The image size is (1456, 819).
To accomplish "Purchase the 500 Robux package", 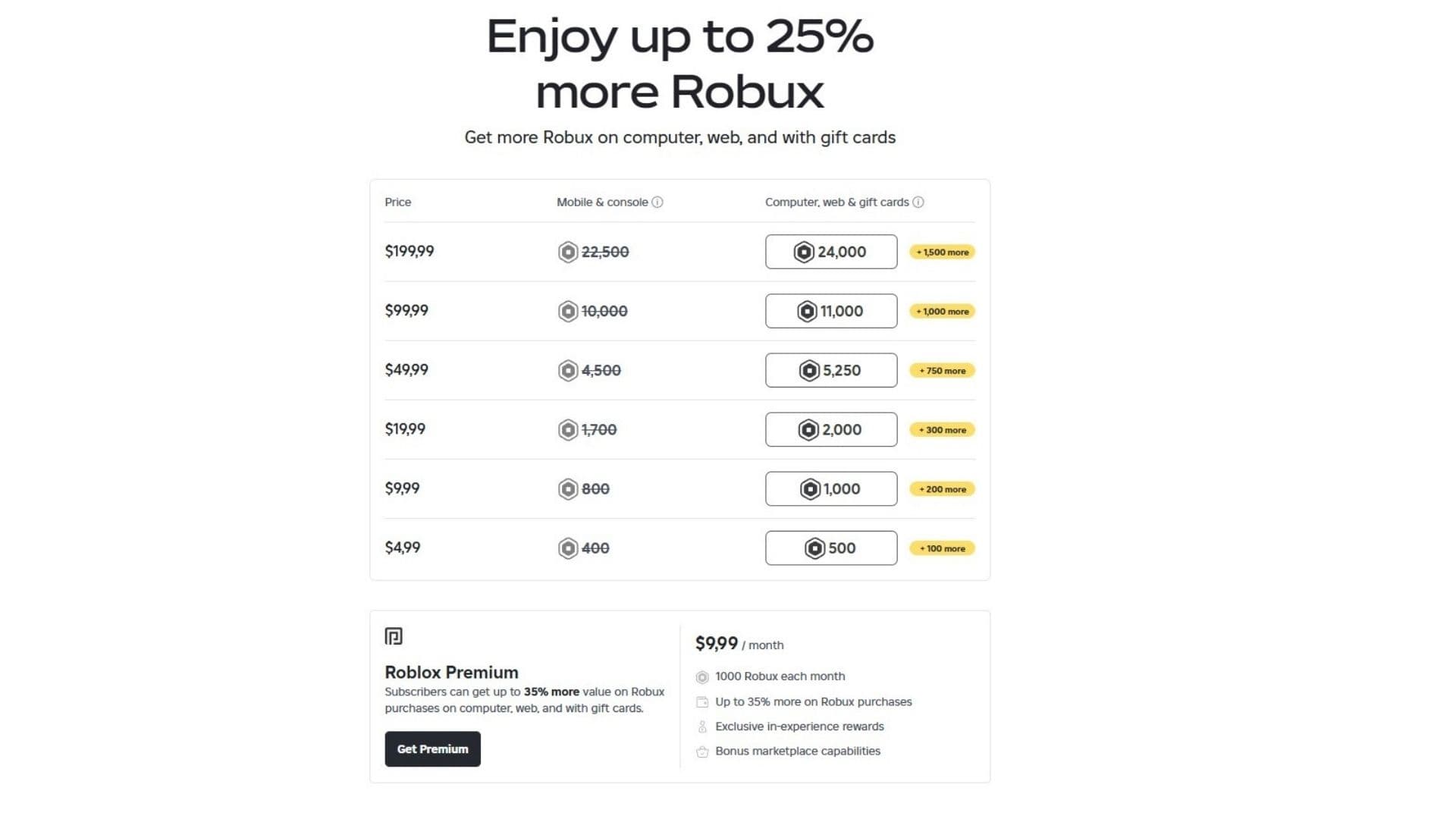I will [x=831, y=548].
